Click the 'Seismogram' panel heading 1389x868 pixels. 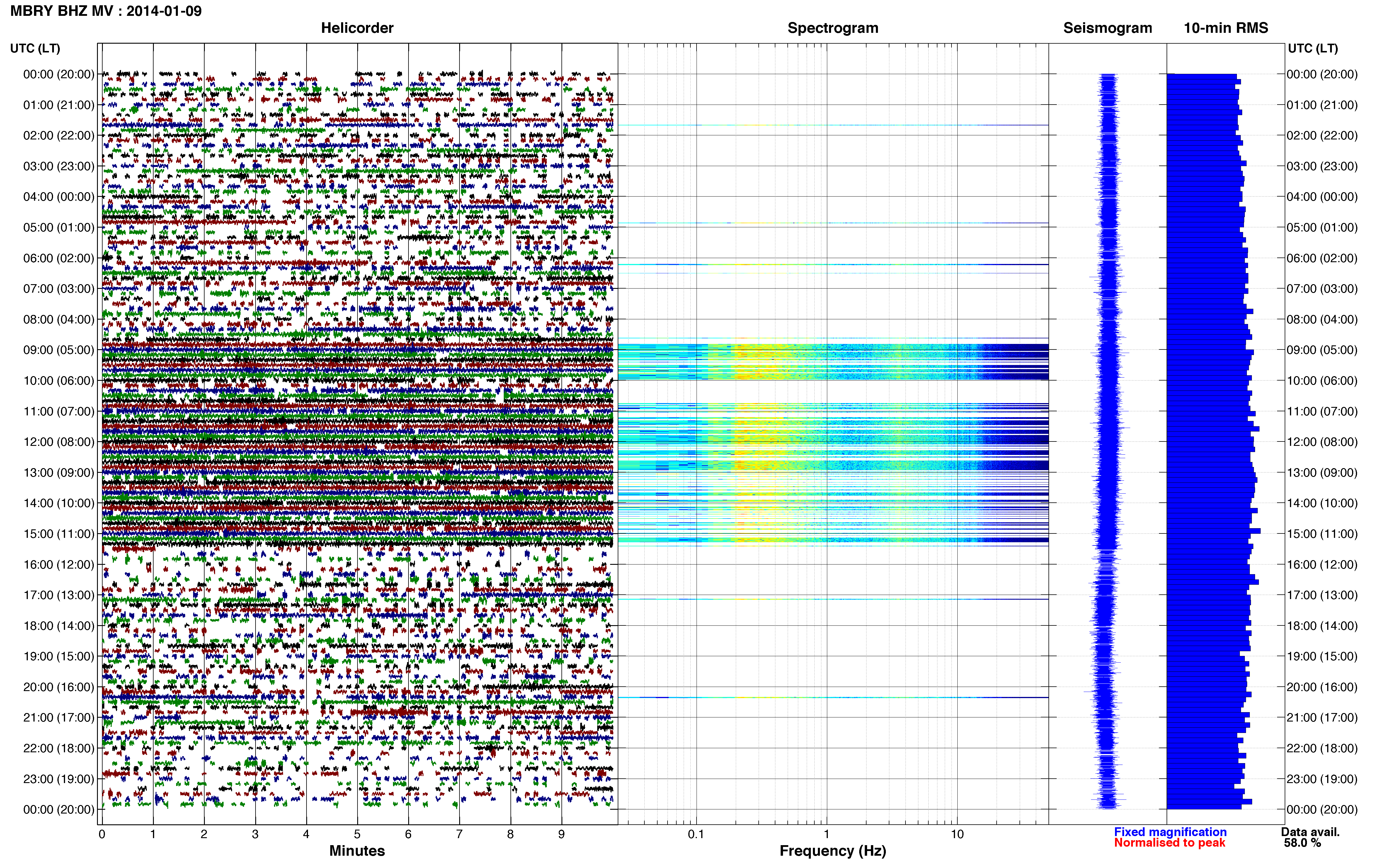pyautogui.click(x=1108, y=28)
